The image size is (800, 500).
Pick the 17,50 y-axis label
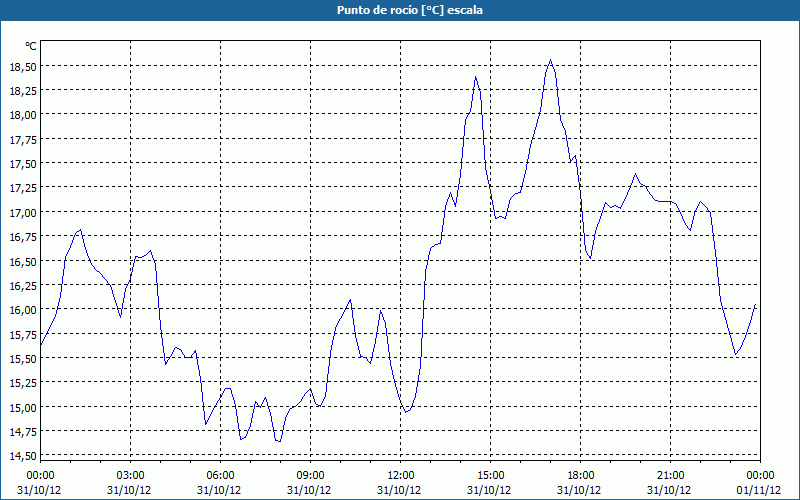coord(23,164)
